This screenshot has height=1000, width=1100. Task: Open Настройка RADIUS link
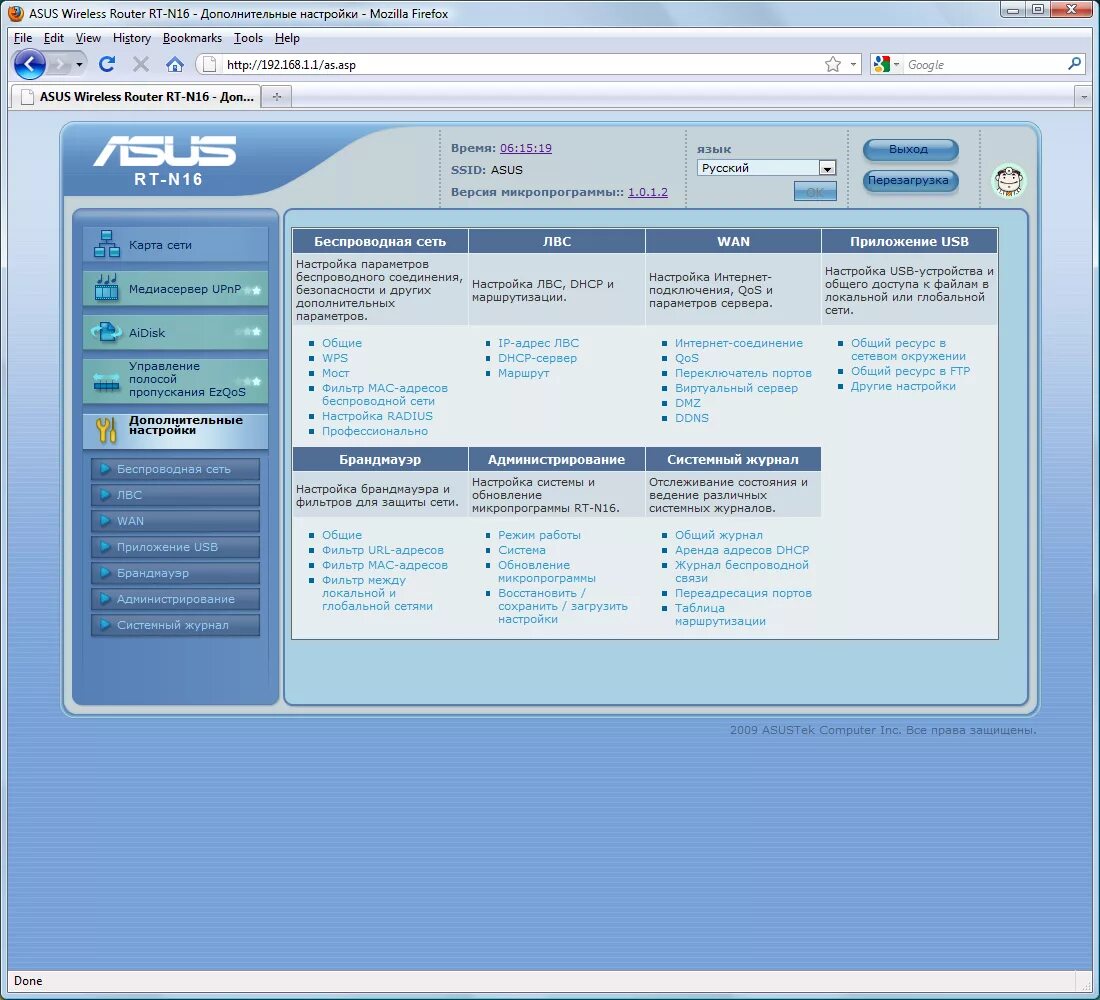coord(377,416)
